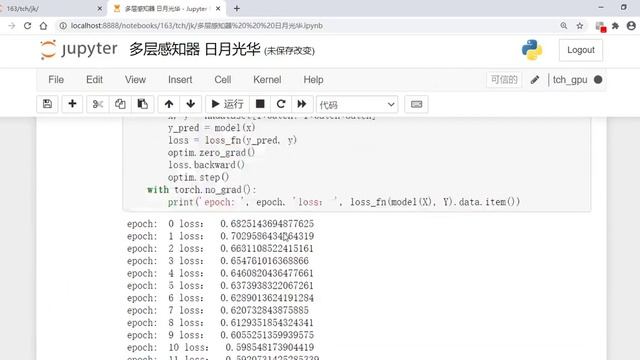Open the File menu
The width and height of the screenshot is (640, 360).
point(56,80)
